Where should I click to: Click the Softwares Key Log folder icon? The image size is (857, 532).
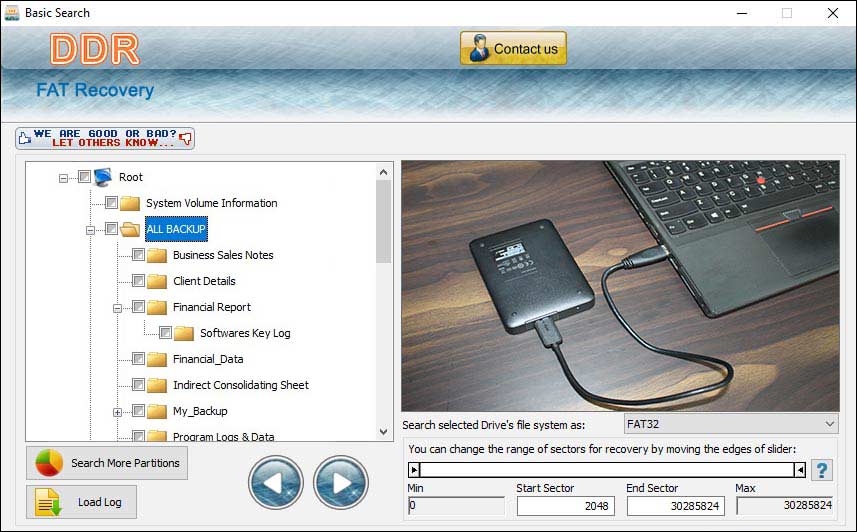[x=184, y=333]
